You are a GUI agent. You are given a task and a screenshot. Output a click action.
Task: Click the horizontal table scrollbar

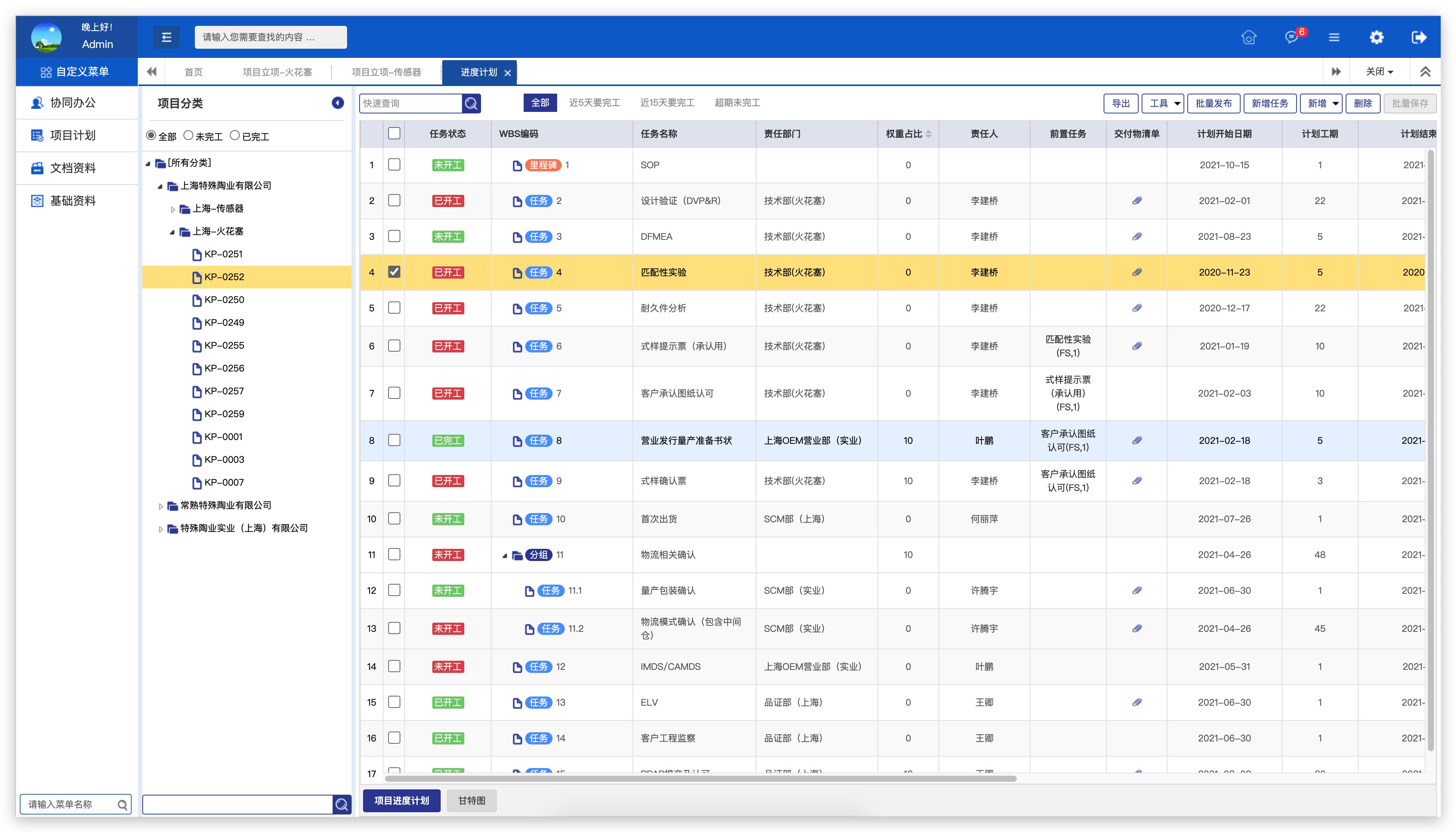700,779
